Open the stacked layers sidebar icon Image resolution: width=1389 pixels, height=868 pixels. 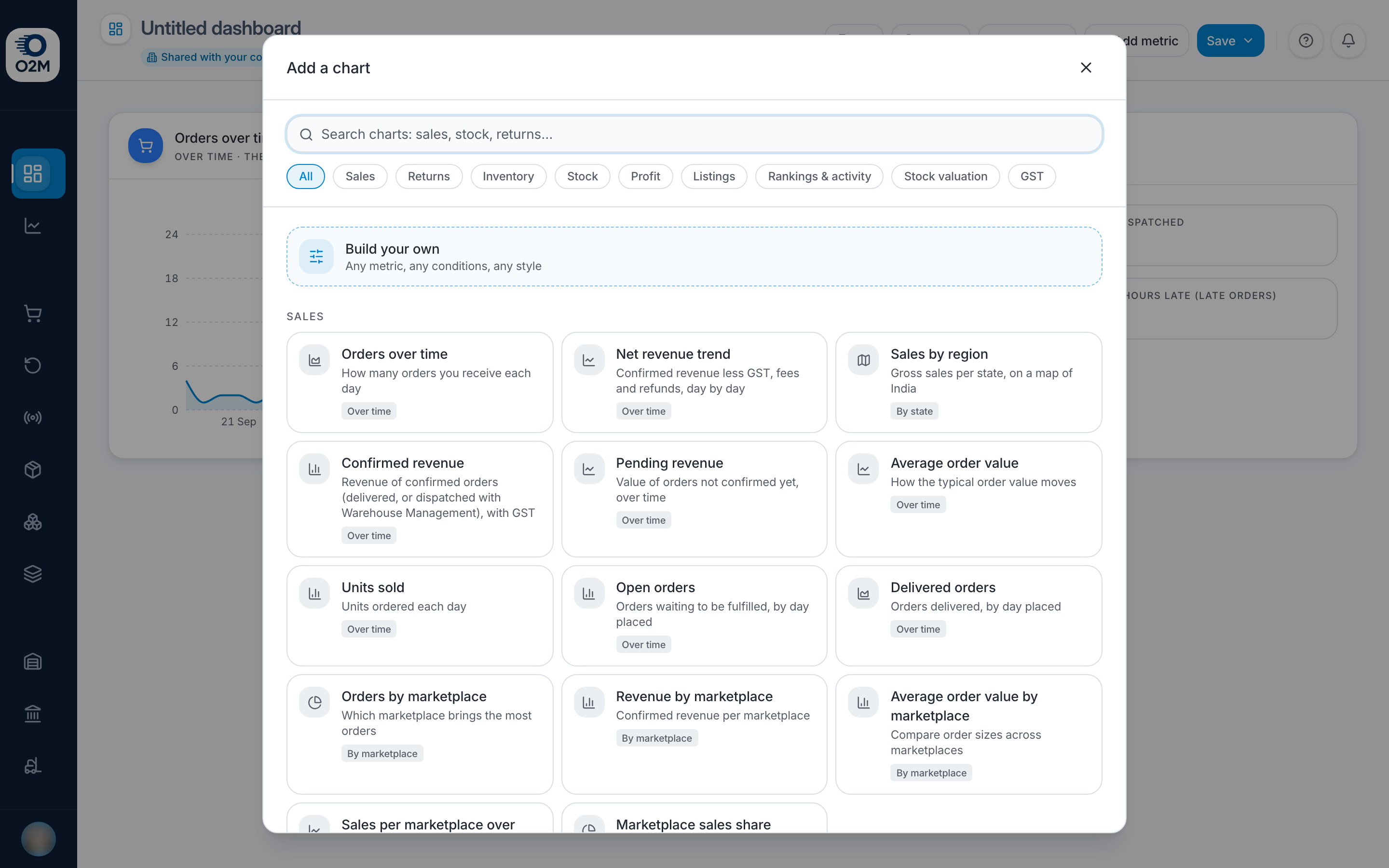pyautogui.click(x=33, y=573)
